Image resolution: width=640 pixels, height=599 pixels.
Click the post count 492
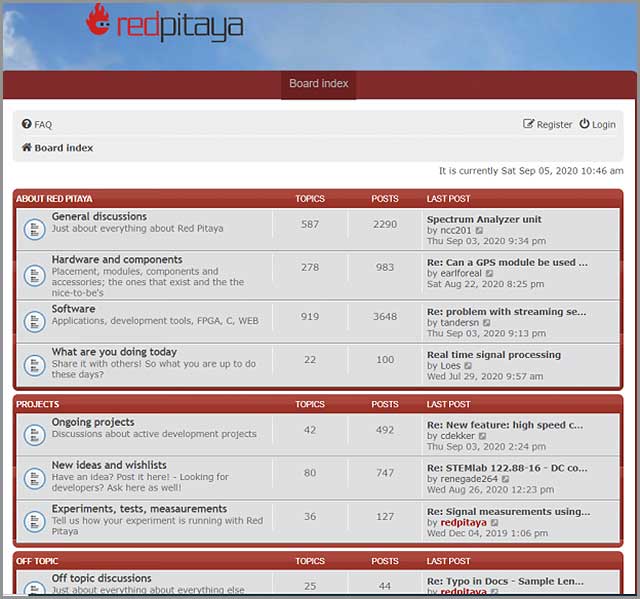pyautogui.click(x=385, y=430)
